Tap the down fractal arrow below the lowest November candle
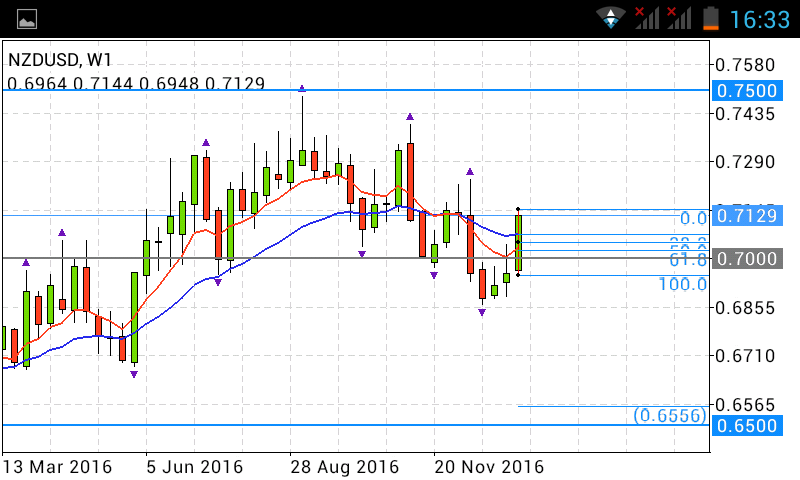Image resolution: width=800 pixels, height=480 pixels. point(482,313)
